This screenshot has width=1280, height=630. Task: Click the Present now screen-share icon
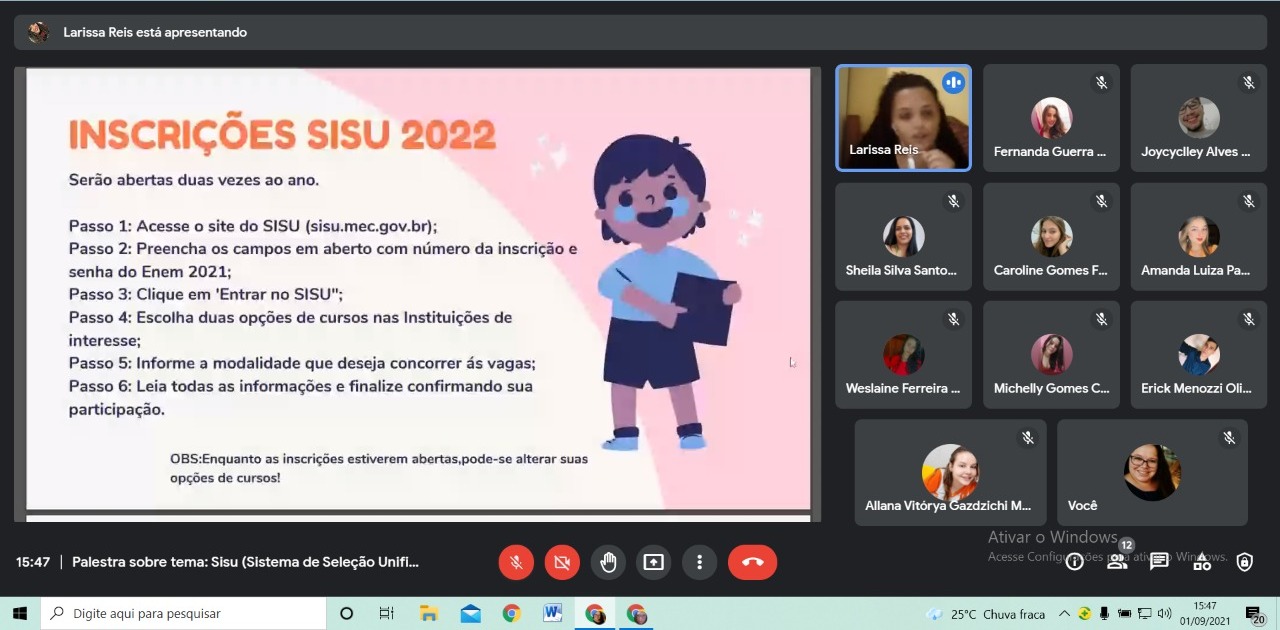coord(654,562)
